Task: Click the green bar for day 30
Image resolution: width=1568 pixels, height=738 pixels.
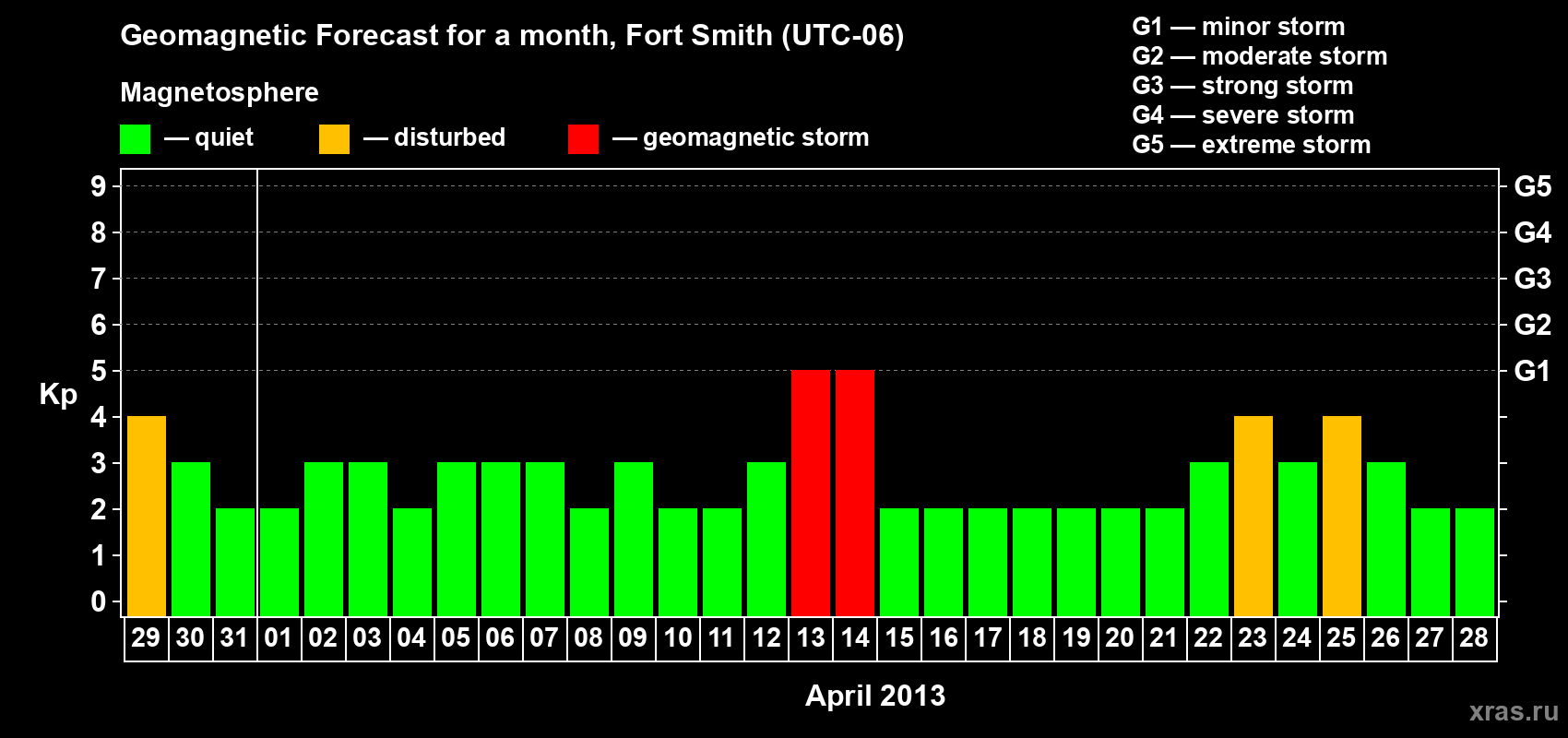Action: coord(191,539)
